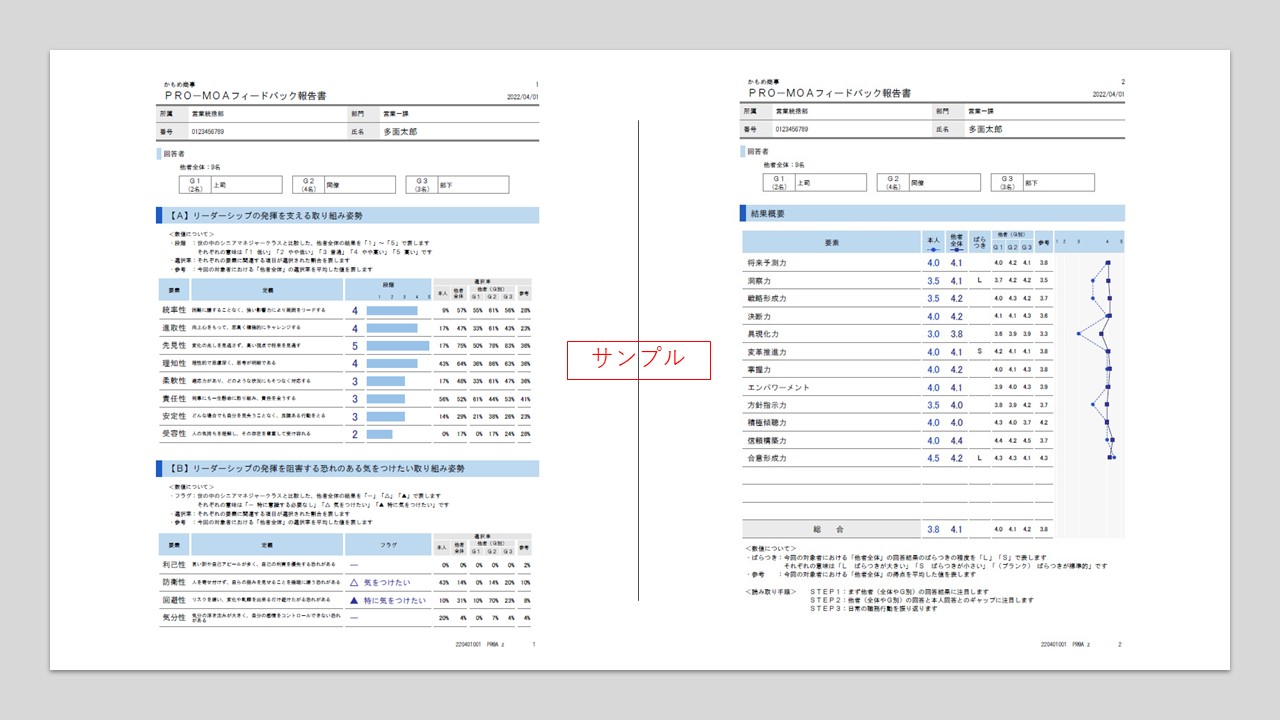
Task: Click the 他者全体 line marker icon in results header
Action: coord(956,249)
